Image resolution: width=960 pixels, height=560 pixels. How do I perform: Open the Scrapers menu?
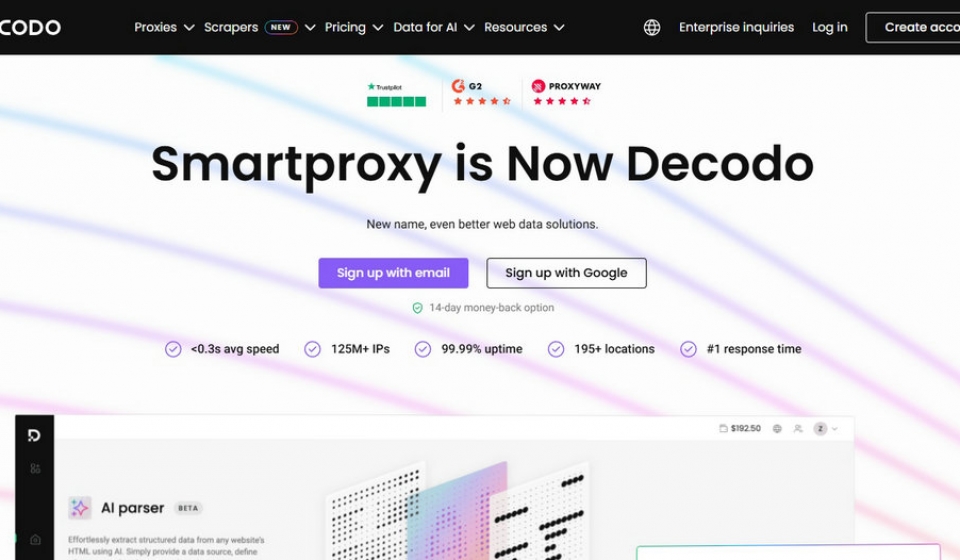point(231,28)
